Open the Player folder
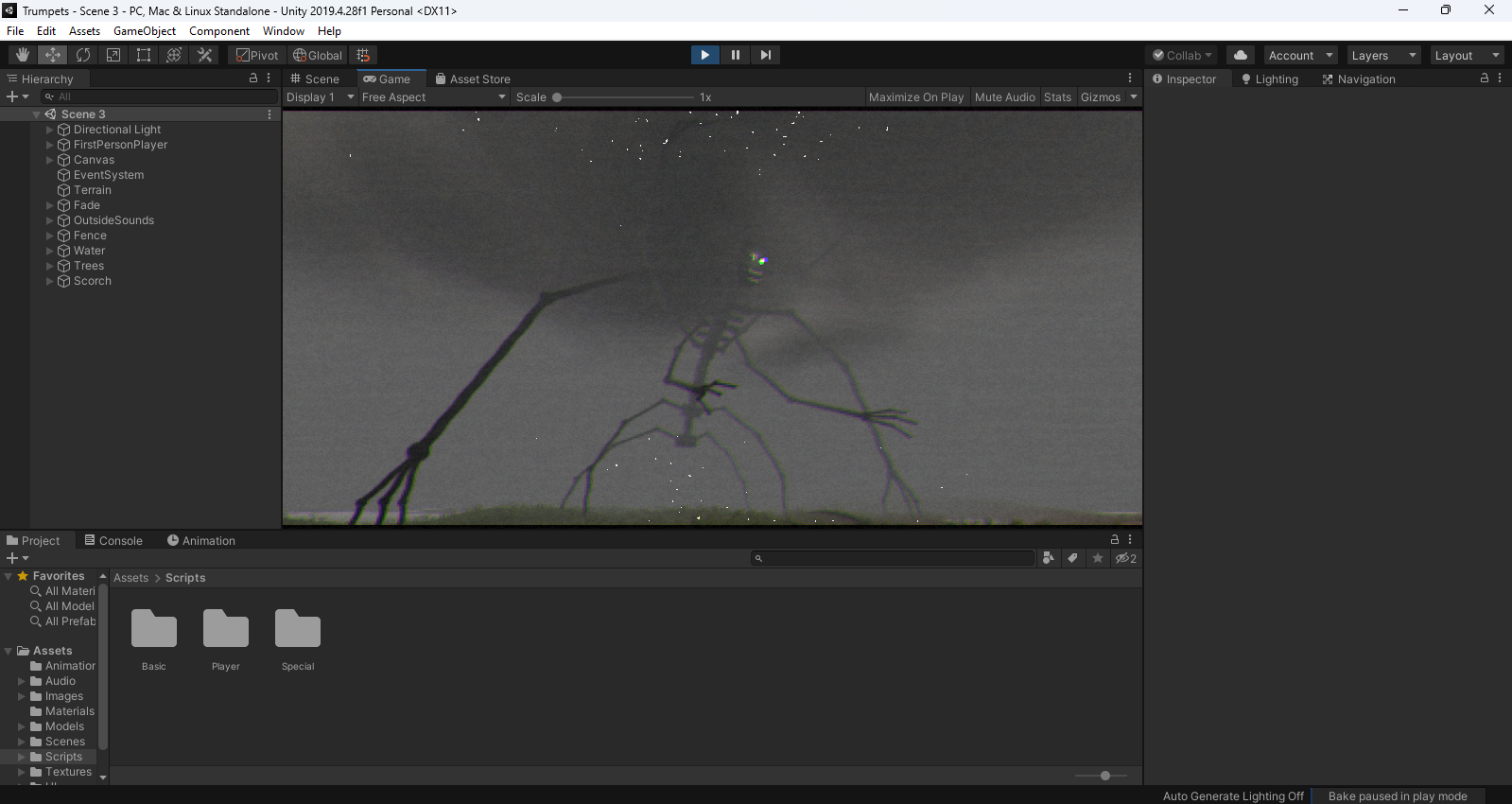 [x=226, y=640]
